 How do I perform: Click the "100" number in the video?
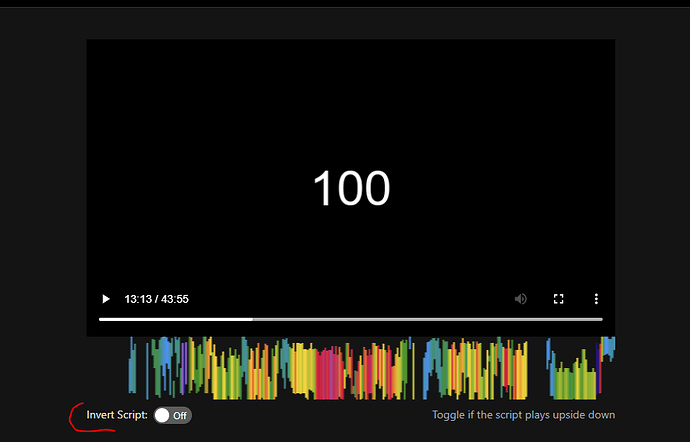tap(351, 189)
